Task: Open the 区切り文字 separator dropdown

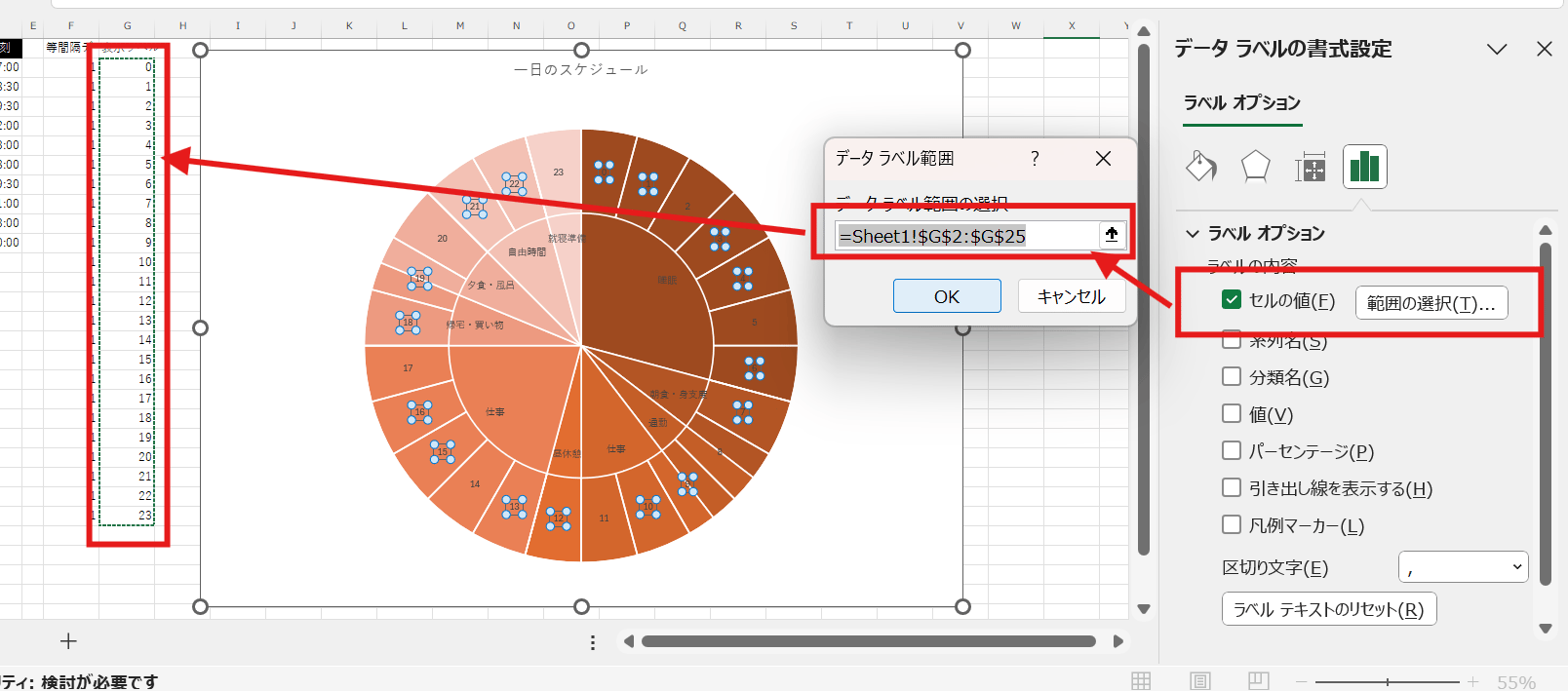Action: [1463, 567]
